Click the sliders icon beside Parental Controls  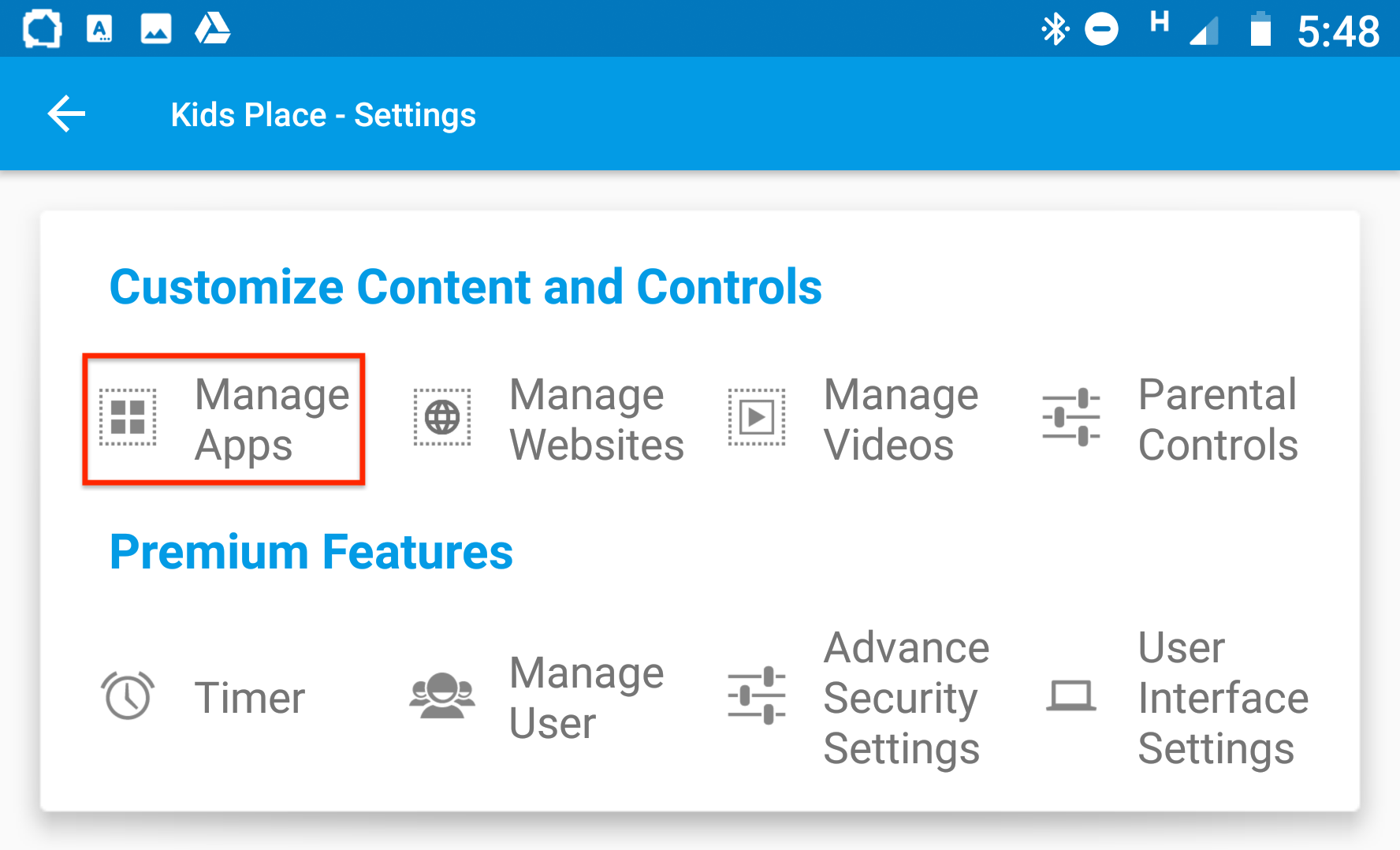pyautogui.click(x=1073, y=419)
